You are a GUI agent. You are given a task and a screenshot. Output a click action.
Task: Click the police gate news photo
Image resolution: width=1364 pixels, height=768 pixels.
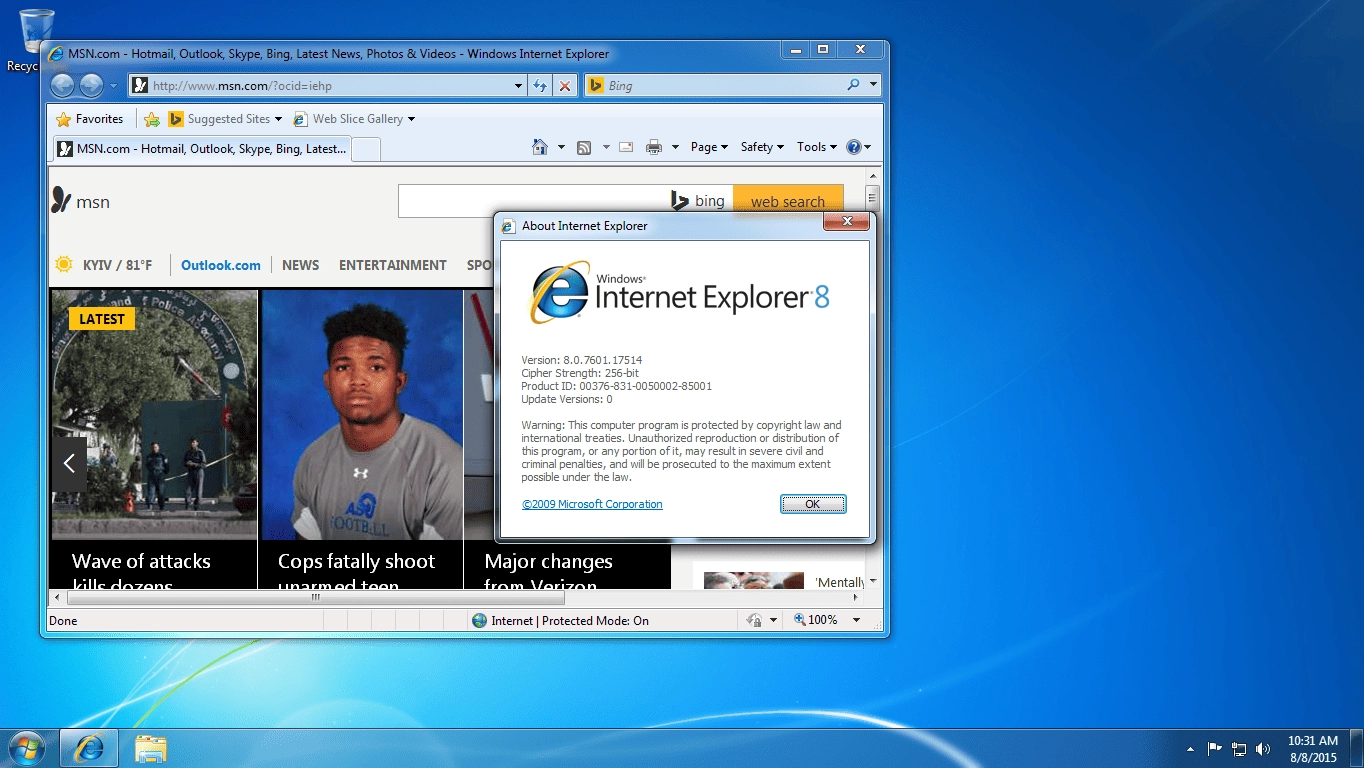(x=154, y=415)
